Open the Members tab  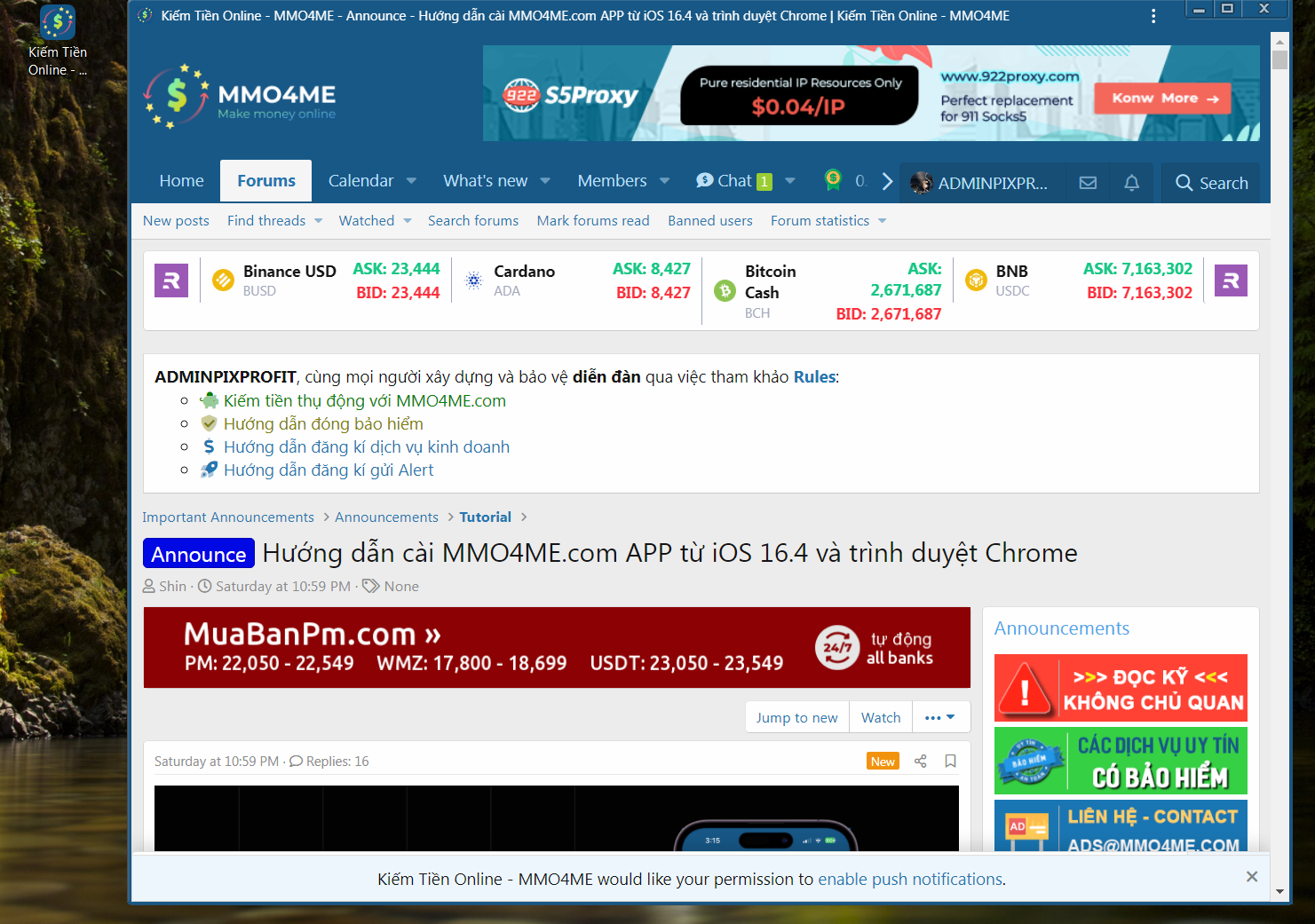click(x=612, y=181)
